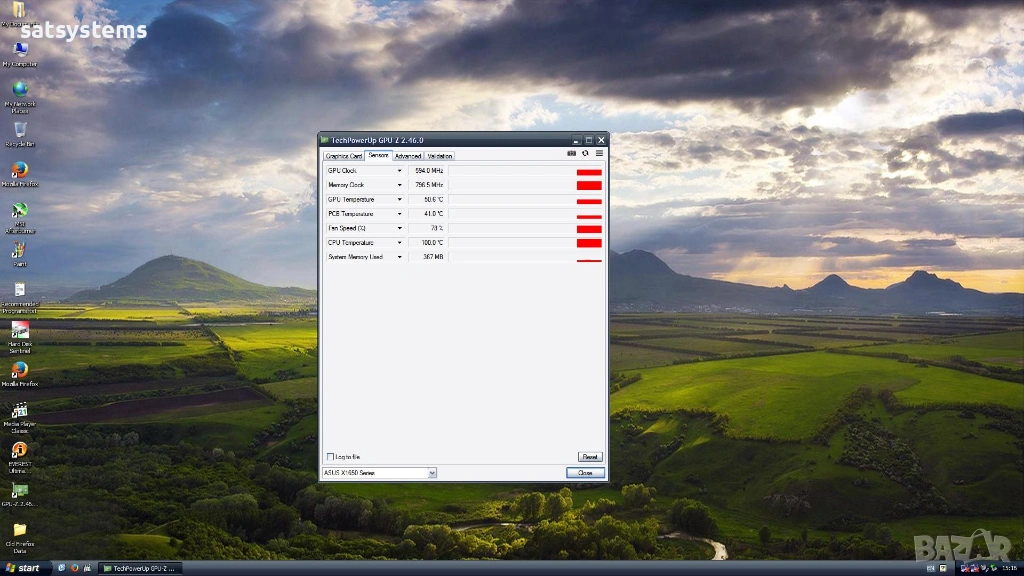Select the Media Player Classic desktop icon

pyautogui.click(x=19, y=410)
